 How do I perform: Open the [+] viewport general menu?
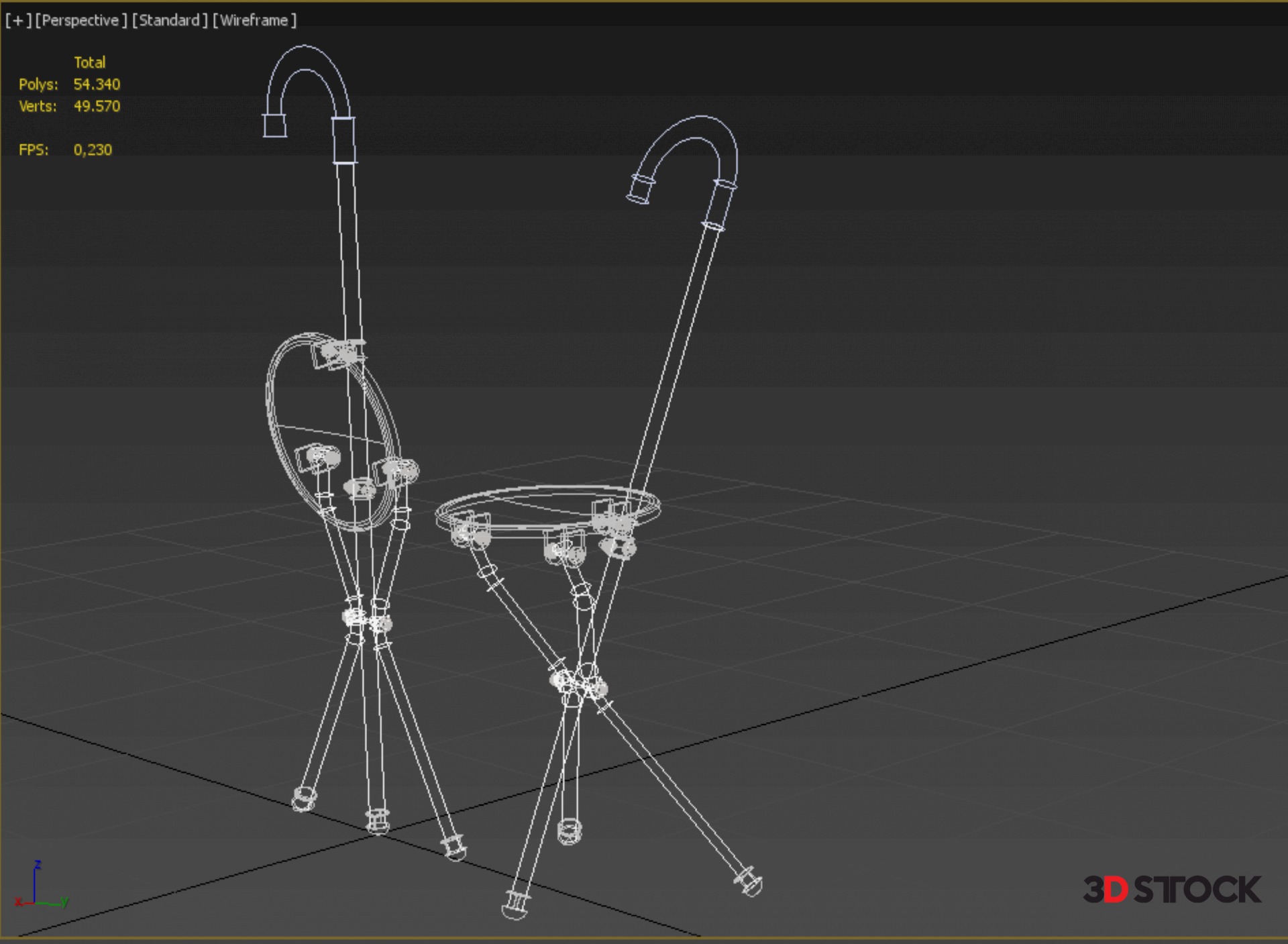[18, 20]
